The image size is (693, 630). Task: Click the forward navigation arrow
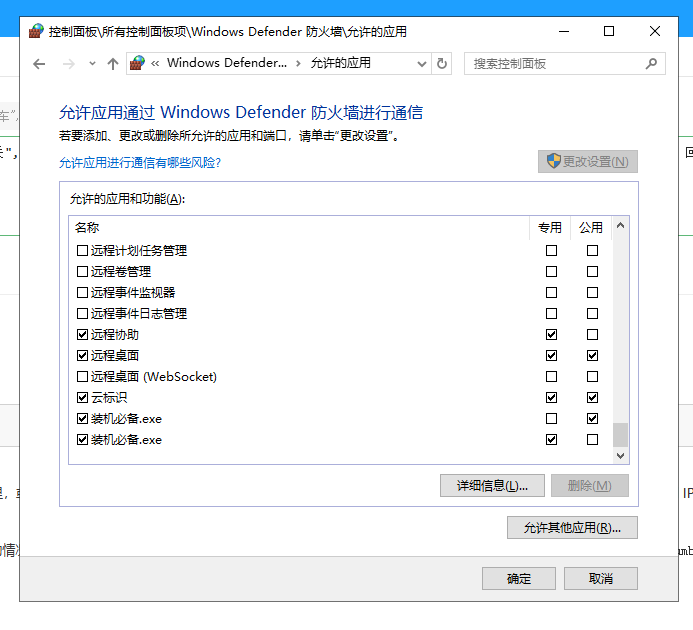[x=69, y=64]
